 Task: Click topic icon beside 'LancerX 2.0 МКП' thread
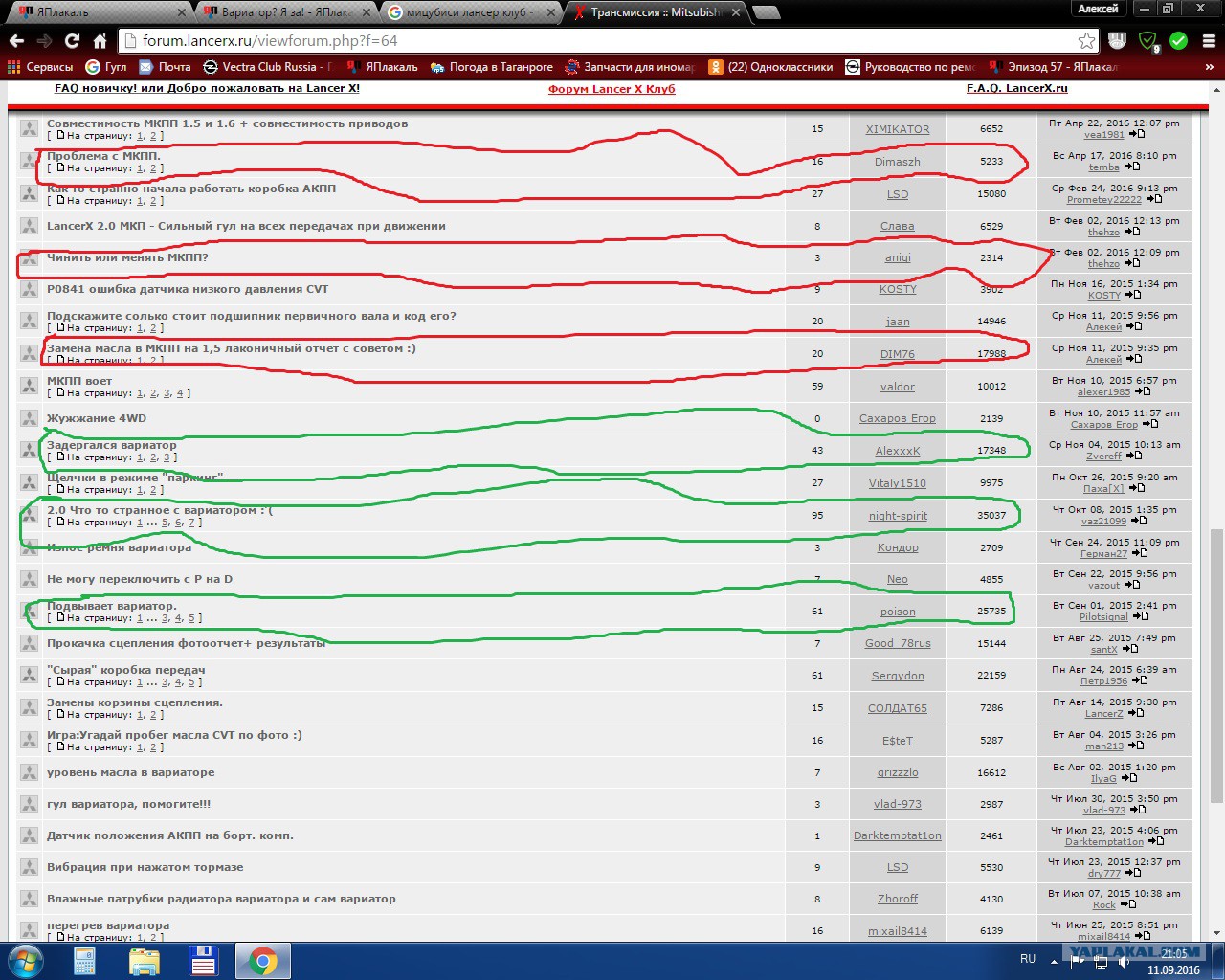point(30,227)
